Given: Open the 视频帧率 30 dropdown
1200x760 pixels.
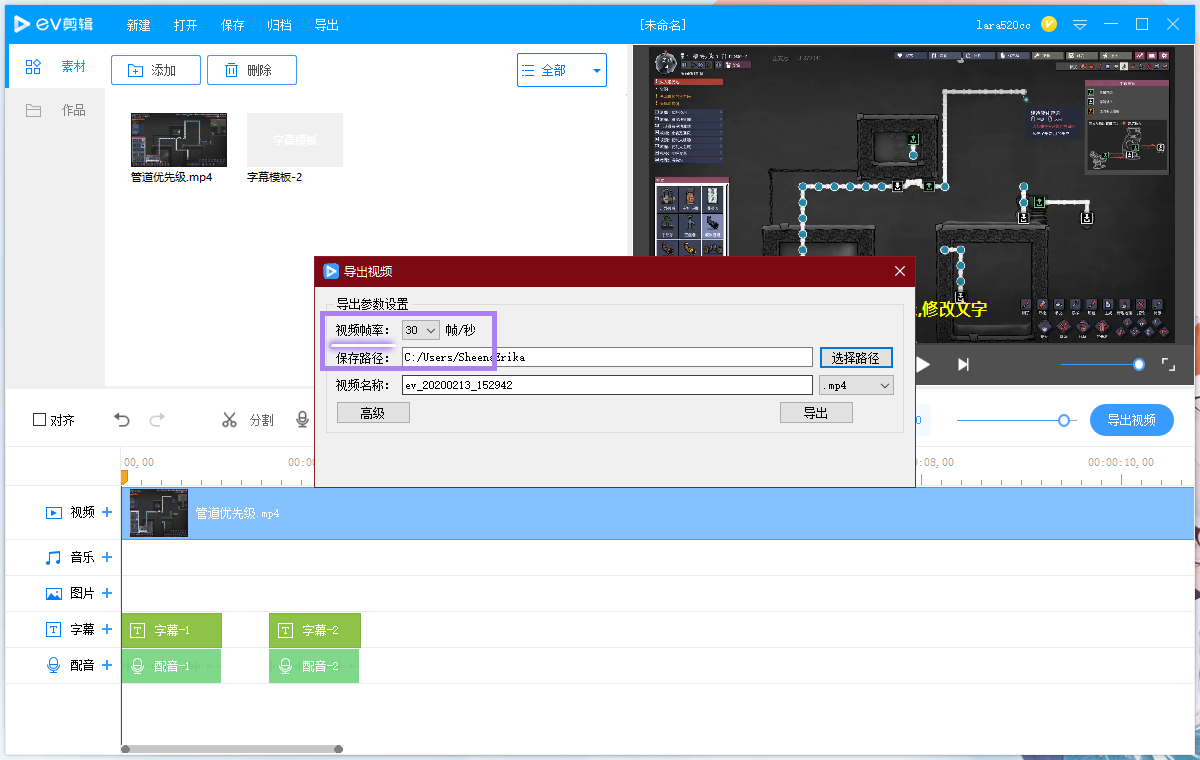Looking at the screenshot, I should click(x=421, y=330).
